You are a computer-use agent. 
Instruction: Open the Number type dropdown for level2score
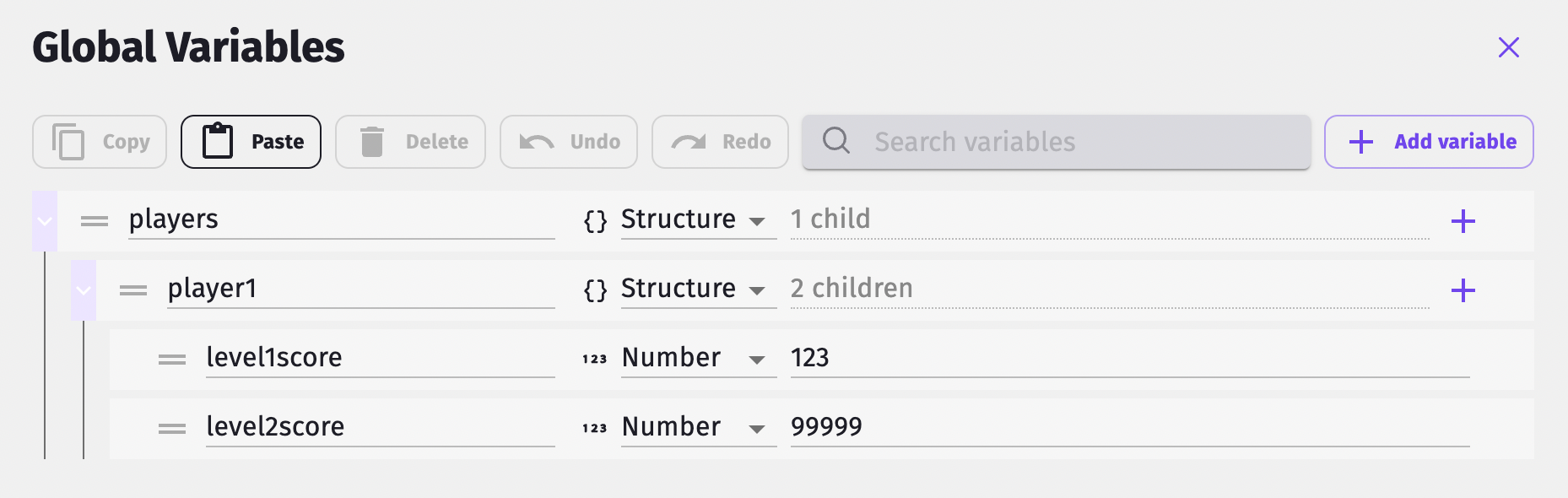click(697, 427)
